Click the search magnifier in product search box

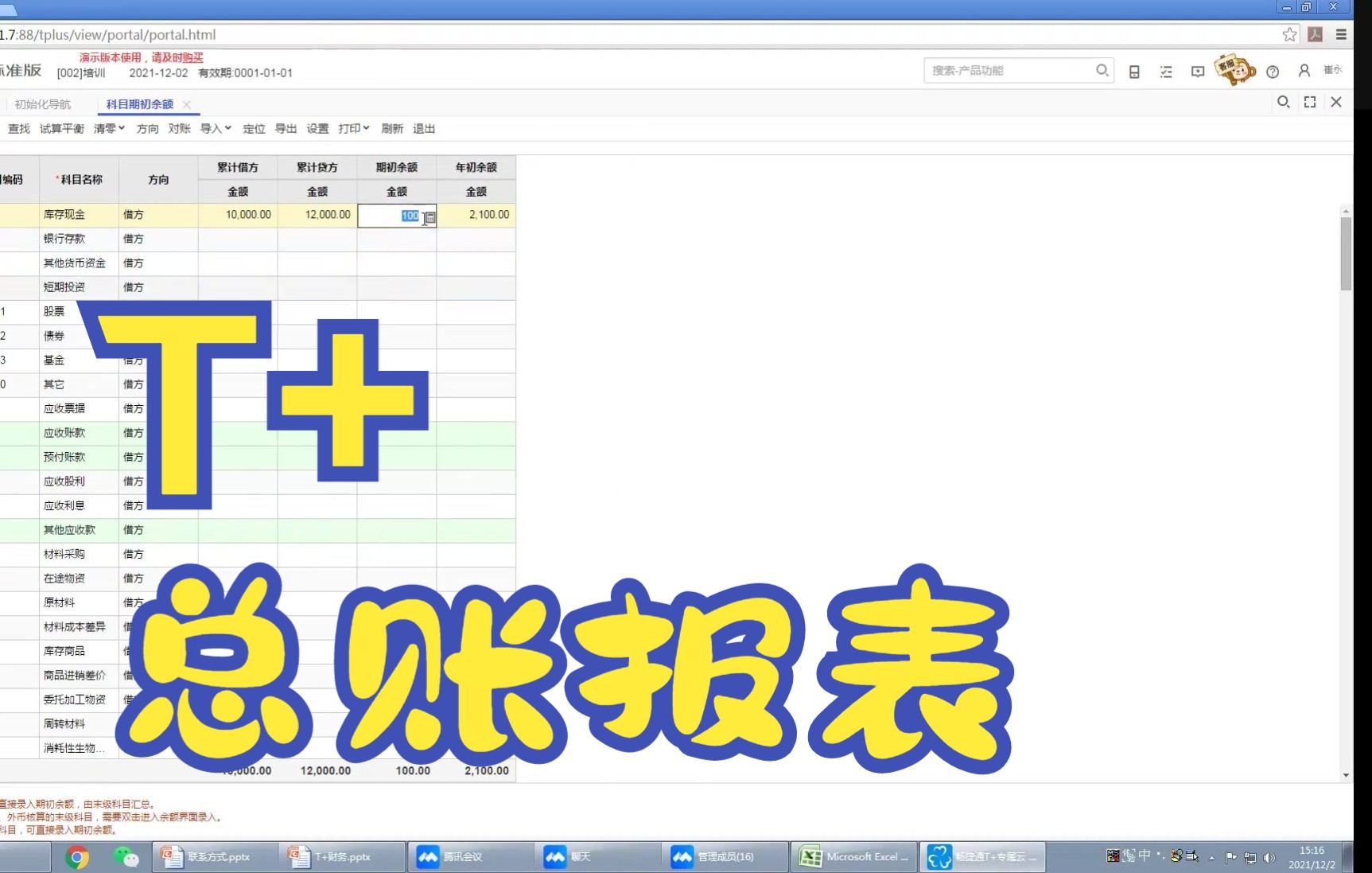click(x=1102, y=70)
